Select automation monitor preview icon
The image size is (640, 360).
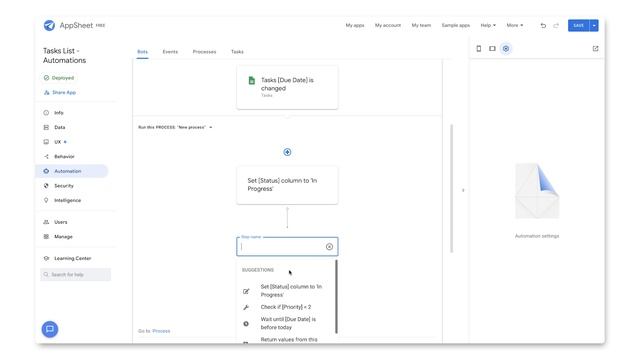(506, 49)
